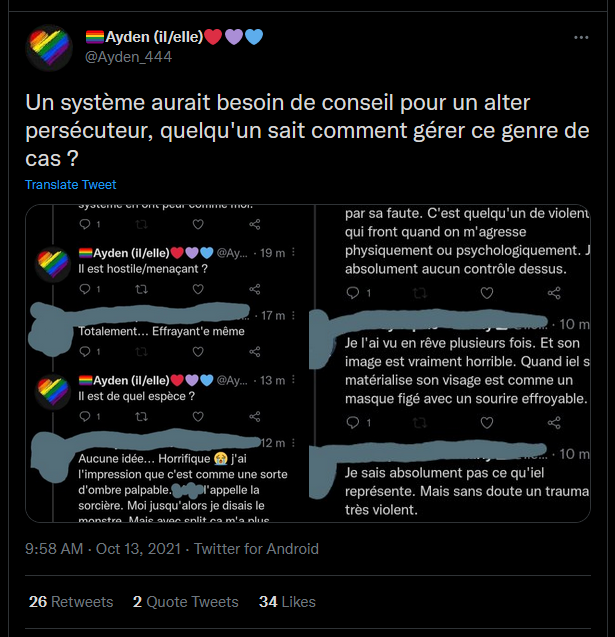Click share icon under "sourire effroyable" text
This screenshot has width=615, height=637.
[x=554, y=422]
